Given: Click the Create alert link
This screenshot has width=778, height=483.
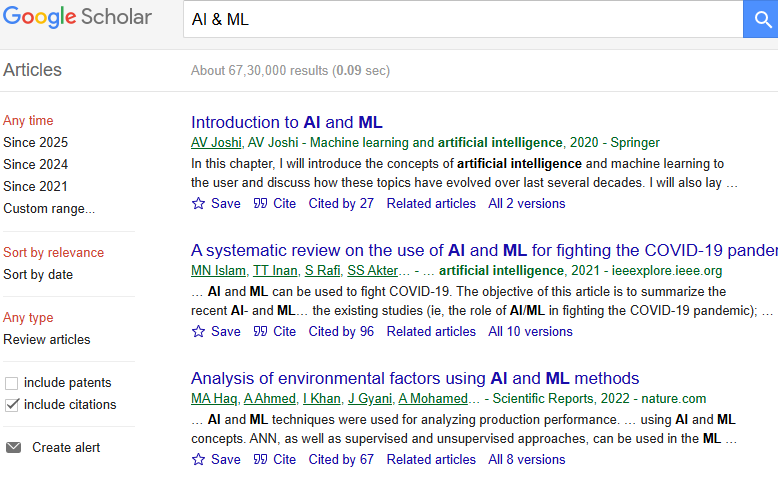Looking at the screenshot, I should click(x=66, y=447).
